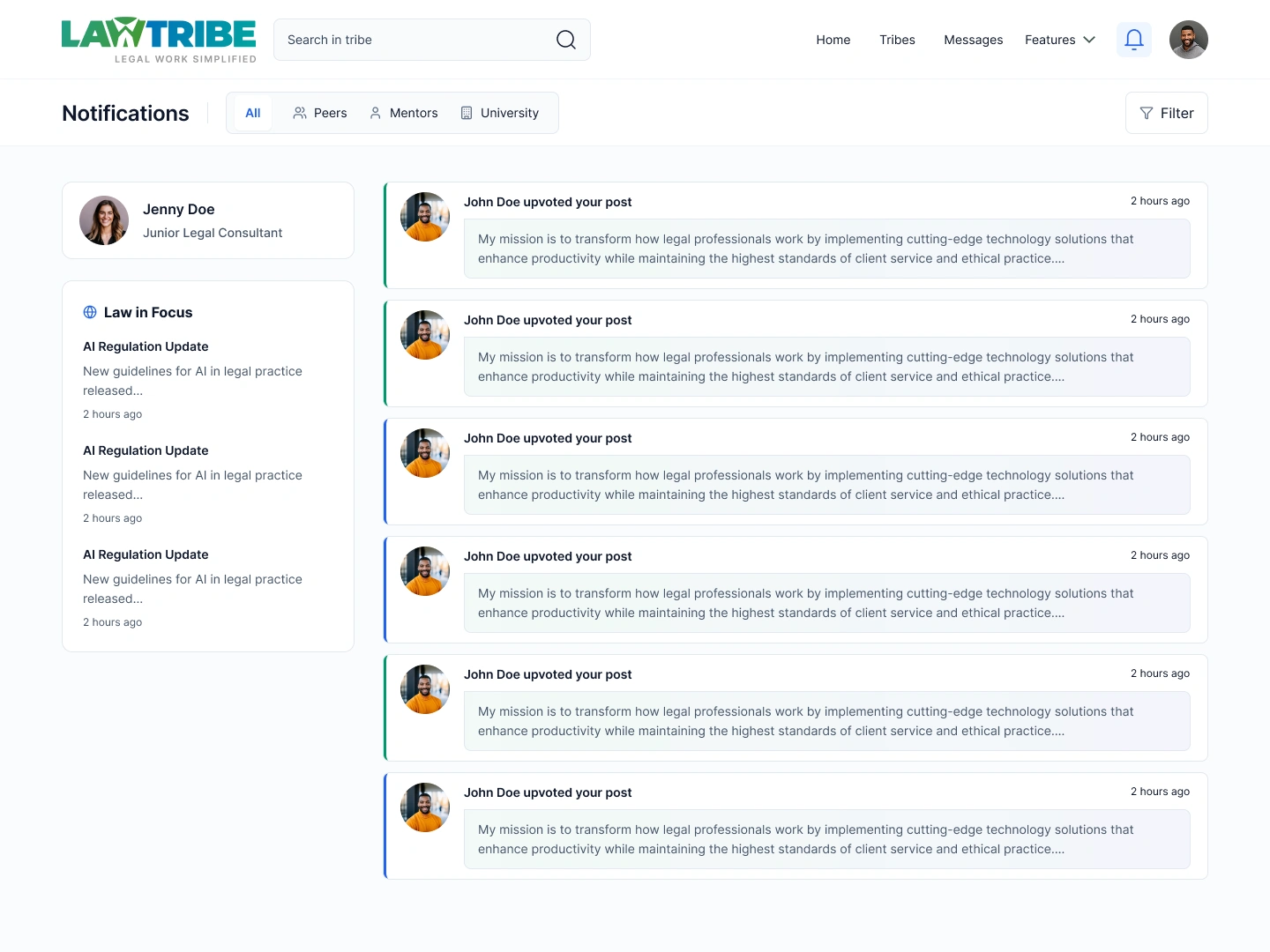
Task: Click the fifth notification's '2 hours ago' timestamp
Action: 1160,673
